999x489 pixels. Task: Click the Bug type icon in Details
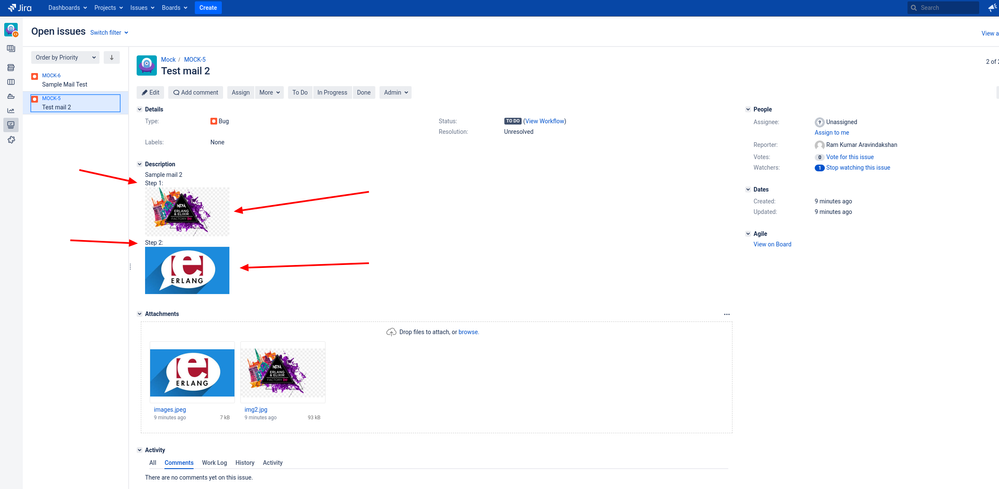[x=213, y=121]
